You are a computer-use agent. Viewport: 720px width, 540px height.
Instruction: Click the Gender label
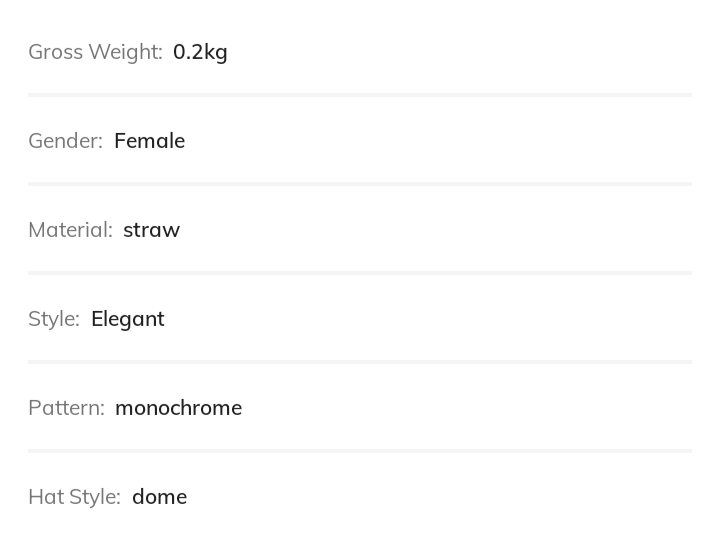(x=65, y=141)
